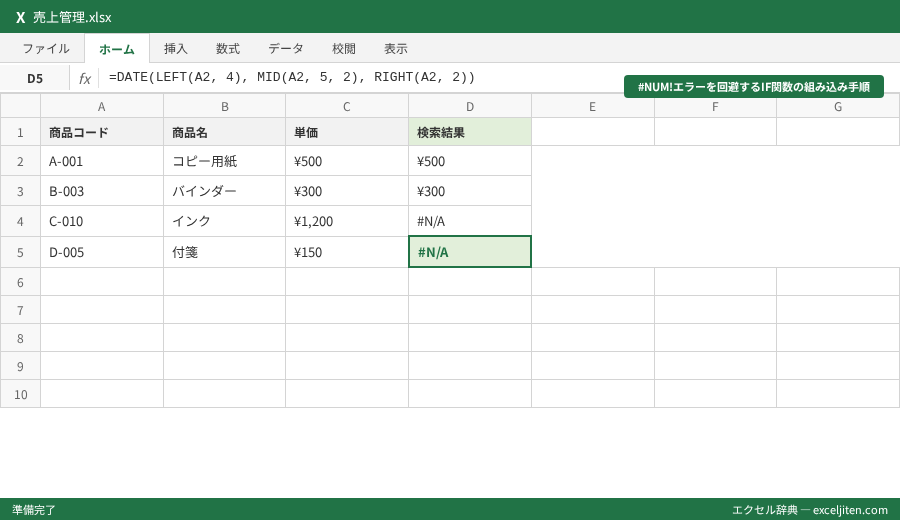This screenshot has width=900, height=520.
Task: Switch to the ホーム tab
Action: pos(117,48)
